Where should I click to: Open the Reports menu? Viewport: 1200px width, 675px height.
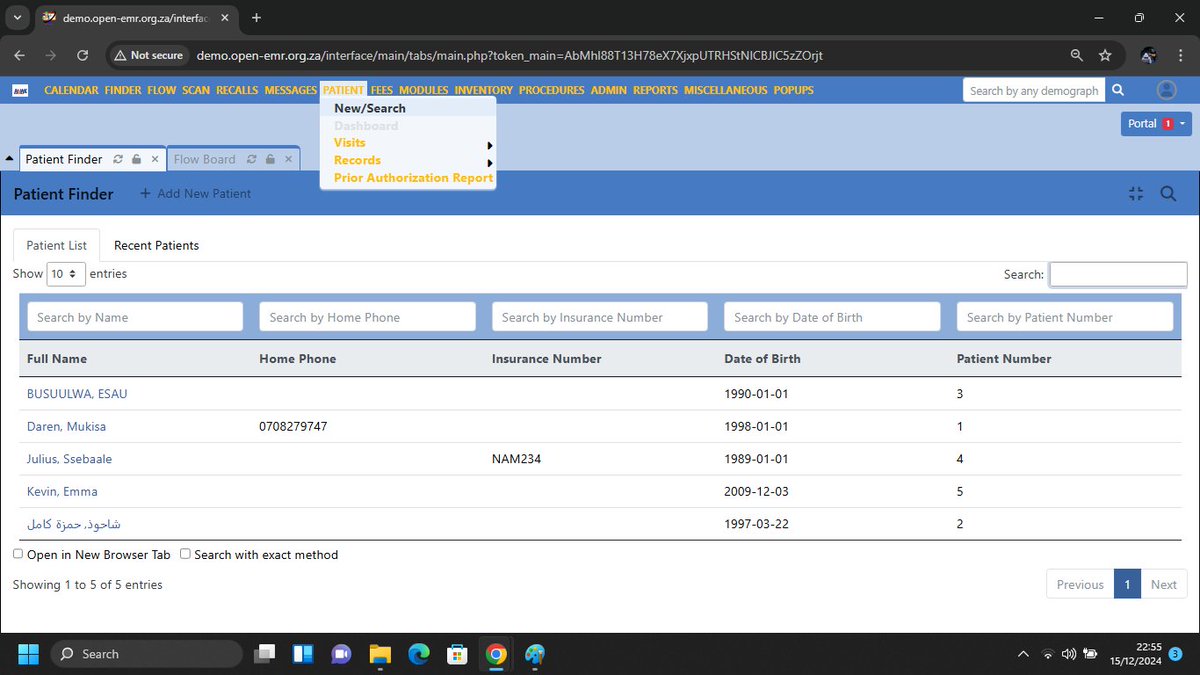655,90
